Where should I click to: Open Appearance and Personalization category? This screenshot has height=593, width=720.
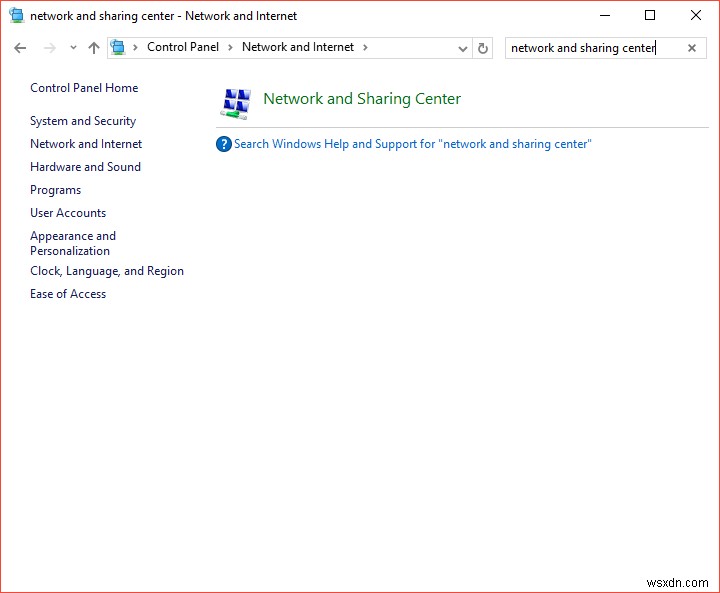pos(73,243)
